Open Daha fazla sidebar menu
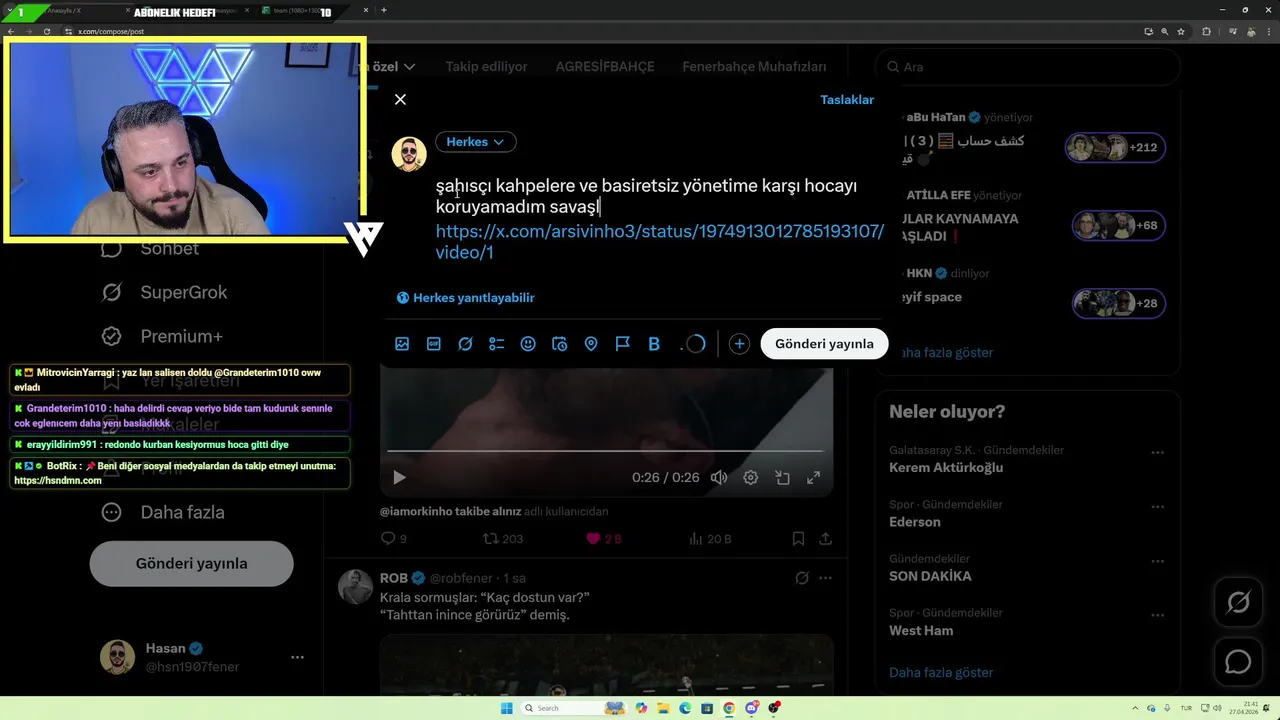Image resolution: width=1280 pixels, height=720 pixels. tap(163, 512)
